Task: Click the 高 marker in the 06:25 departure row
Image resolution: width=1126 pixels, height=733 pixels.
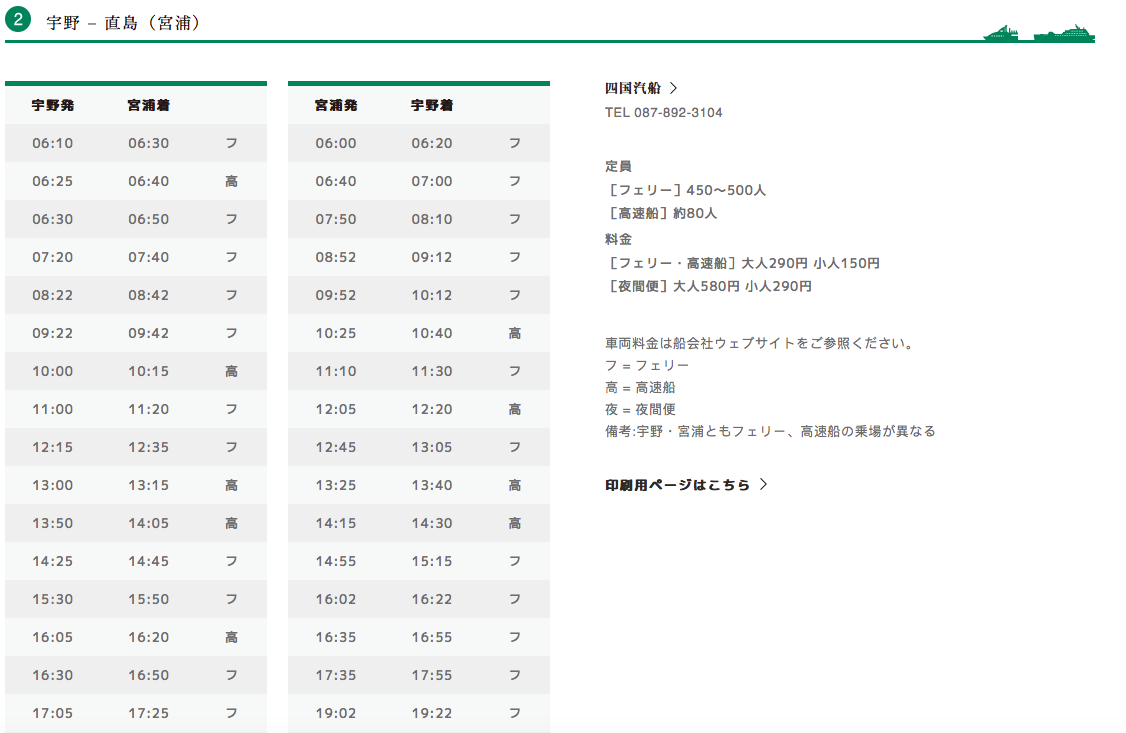Action: [231, 181]
